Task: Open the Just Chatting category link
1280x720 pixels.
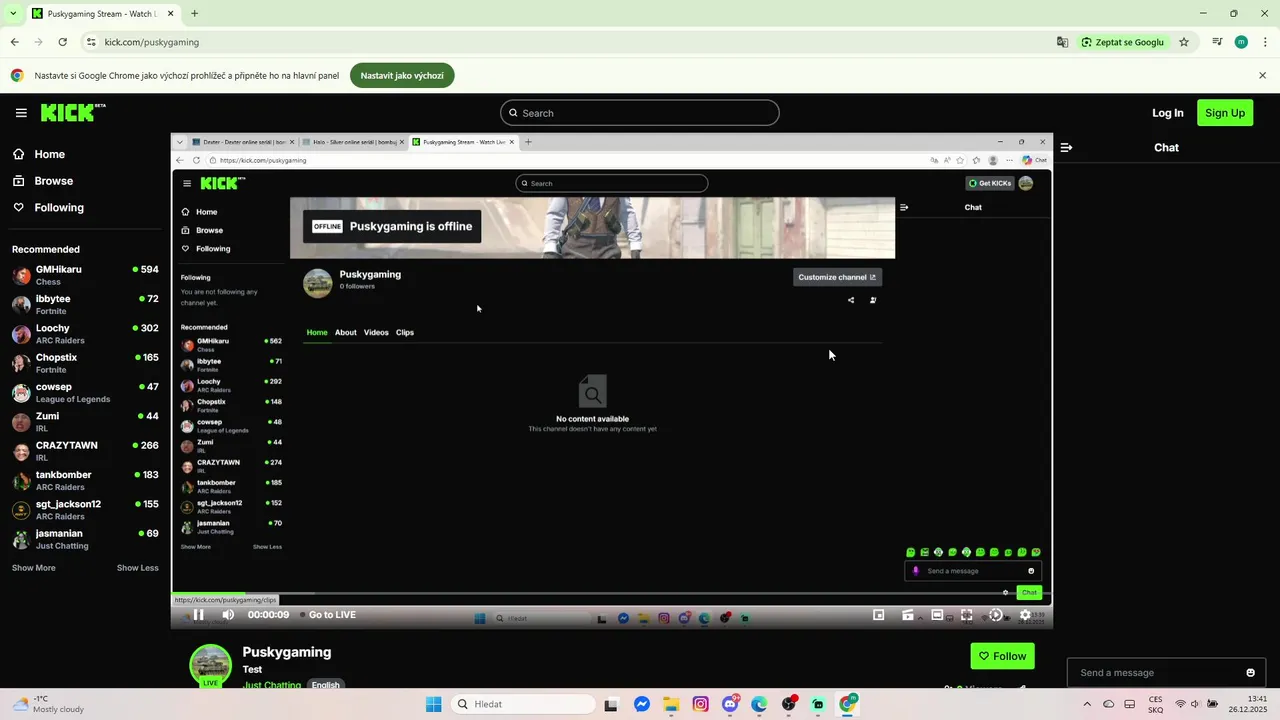Action: [272, 685]
